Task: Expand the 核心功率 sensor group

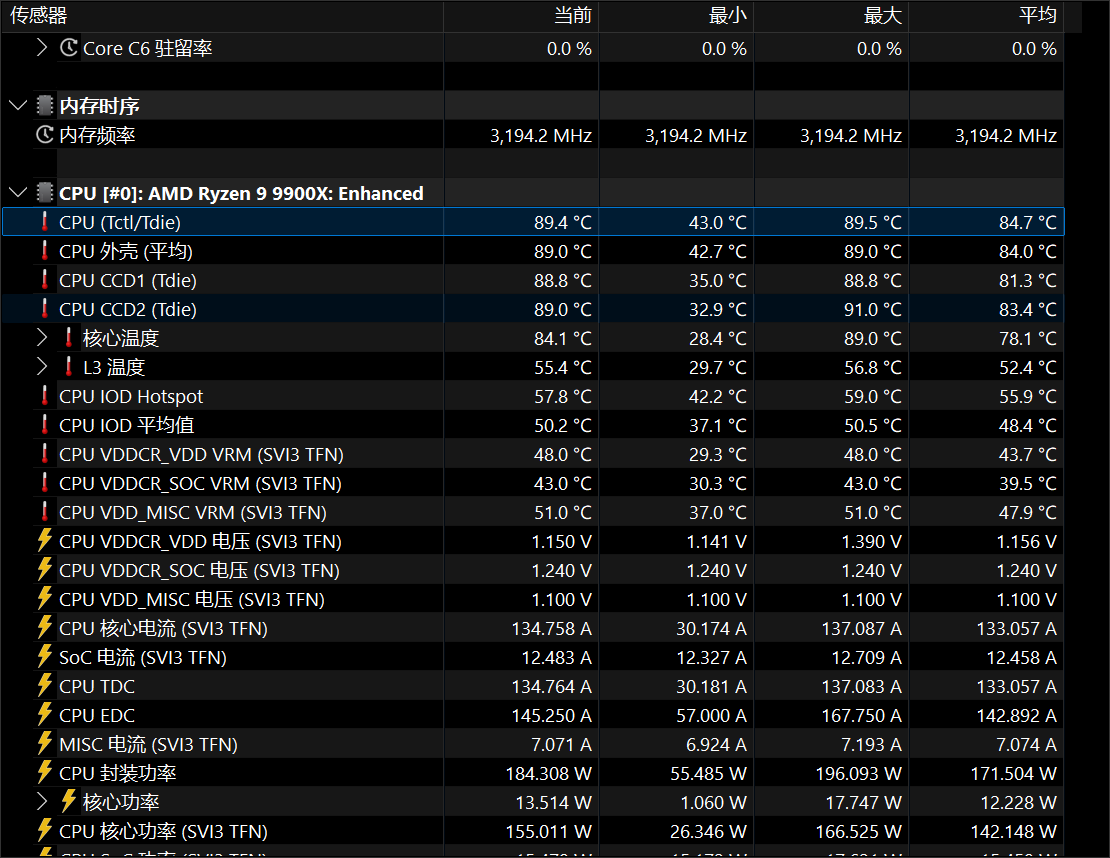Action: pyautogui.click(x=41, y=802)
